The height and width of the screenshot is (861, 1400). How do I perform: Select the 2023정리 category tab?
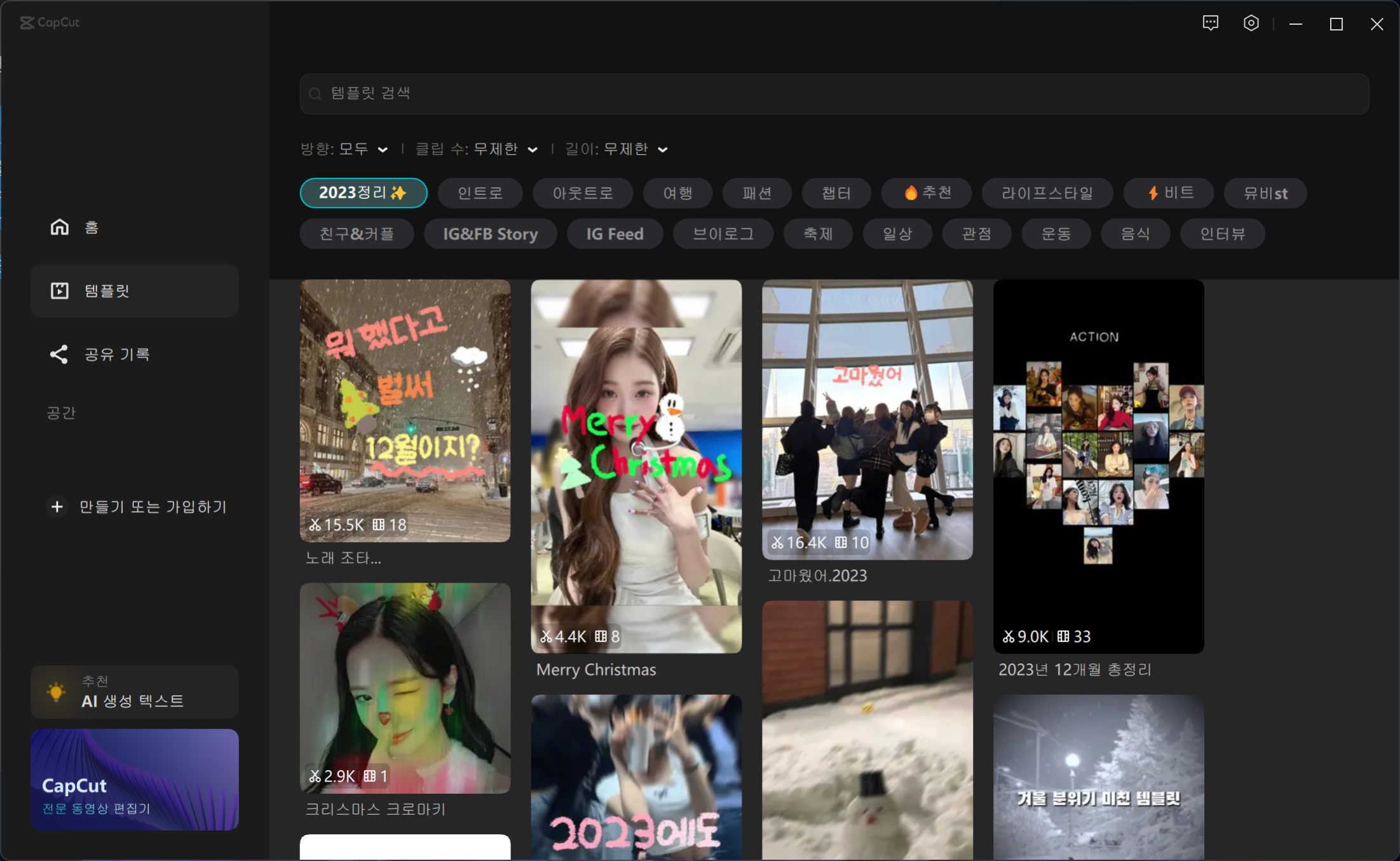363,193
